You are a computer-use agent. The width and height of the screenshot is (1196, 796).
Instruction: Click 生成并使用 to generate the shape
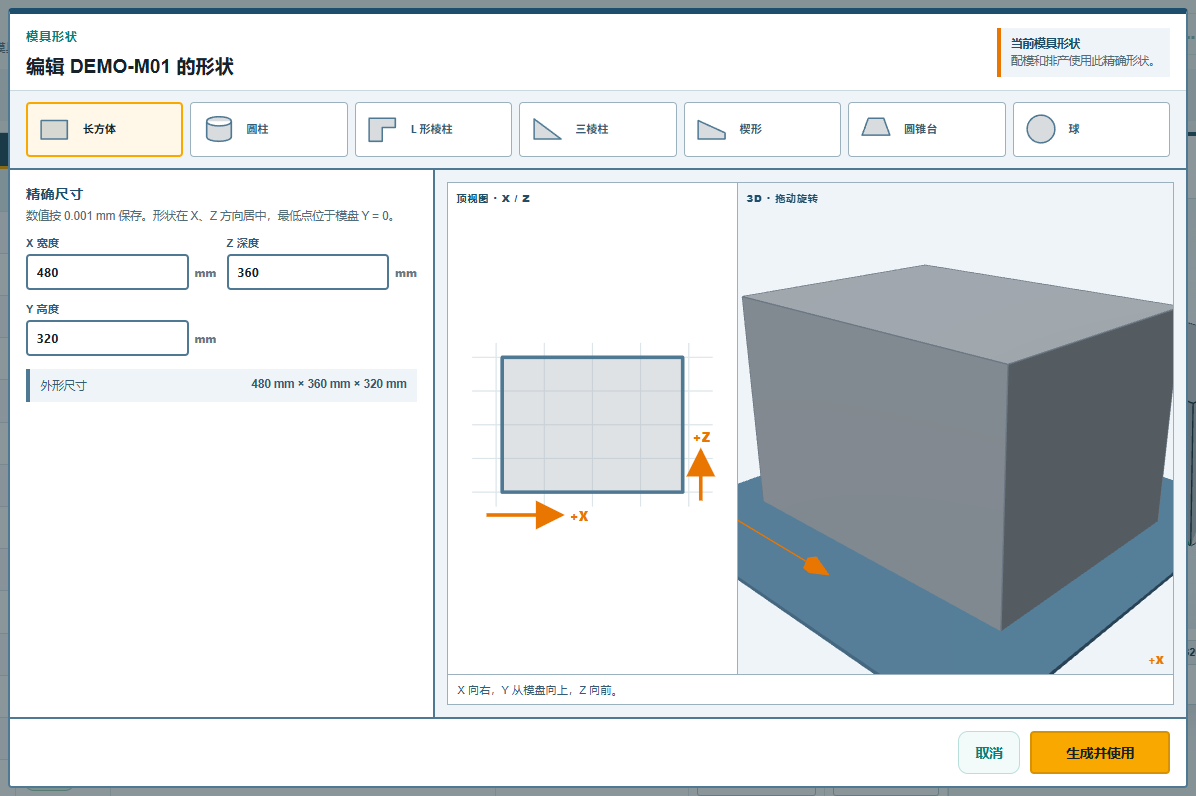coord(1099,753)
